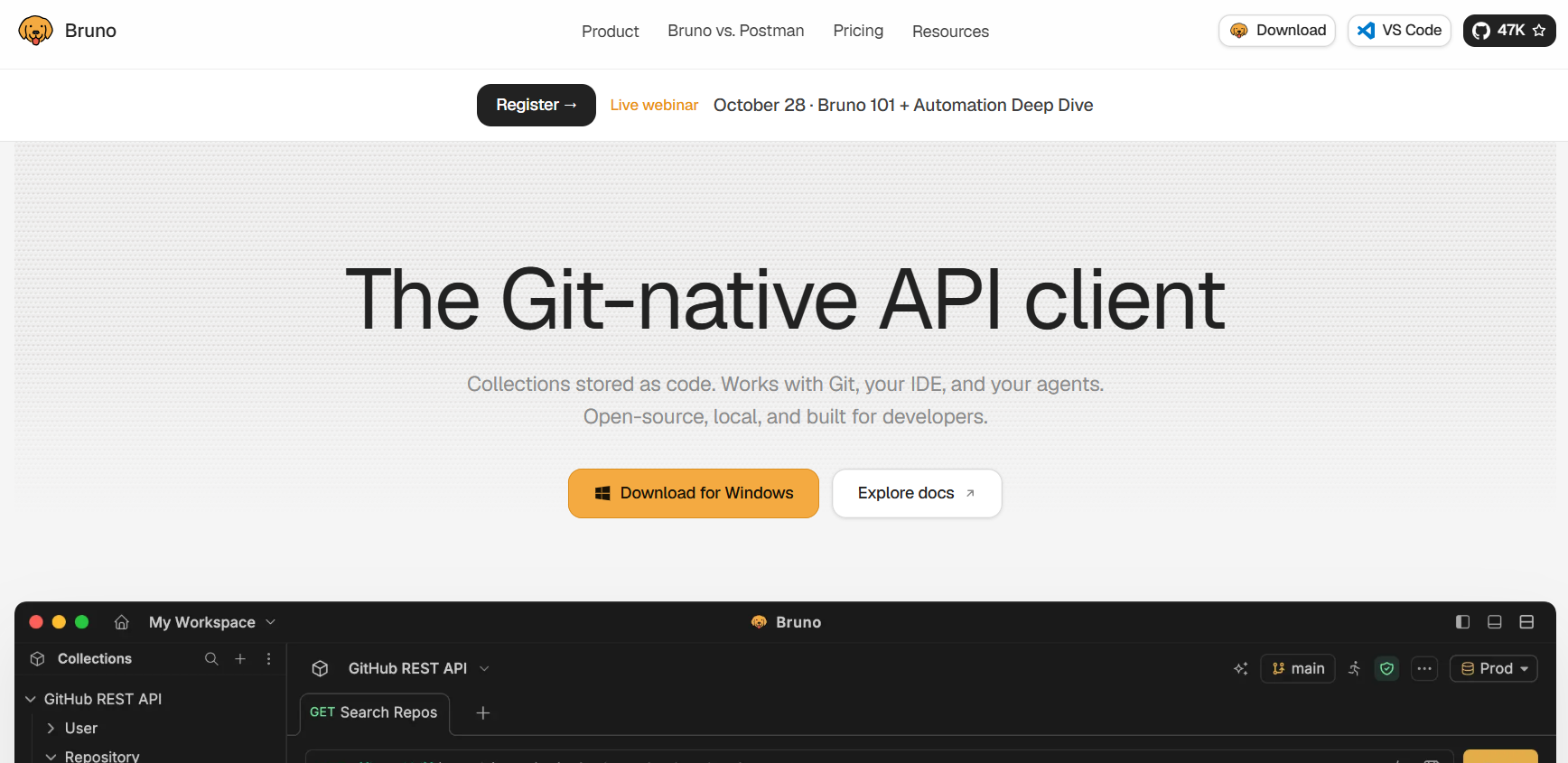This screenshot has width=1568, height=763.
Task: Open a new request tab with the plus
Action: [483, 713]
